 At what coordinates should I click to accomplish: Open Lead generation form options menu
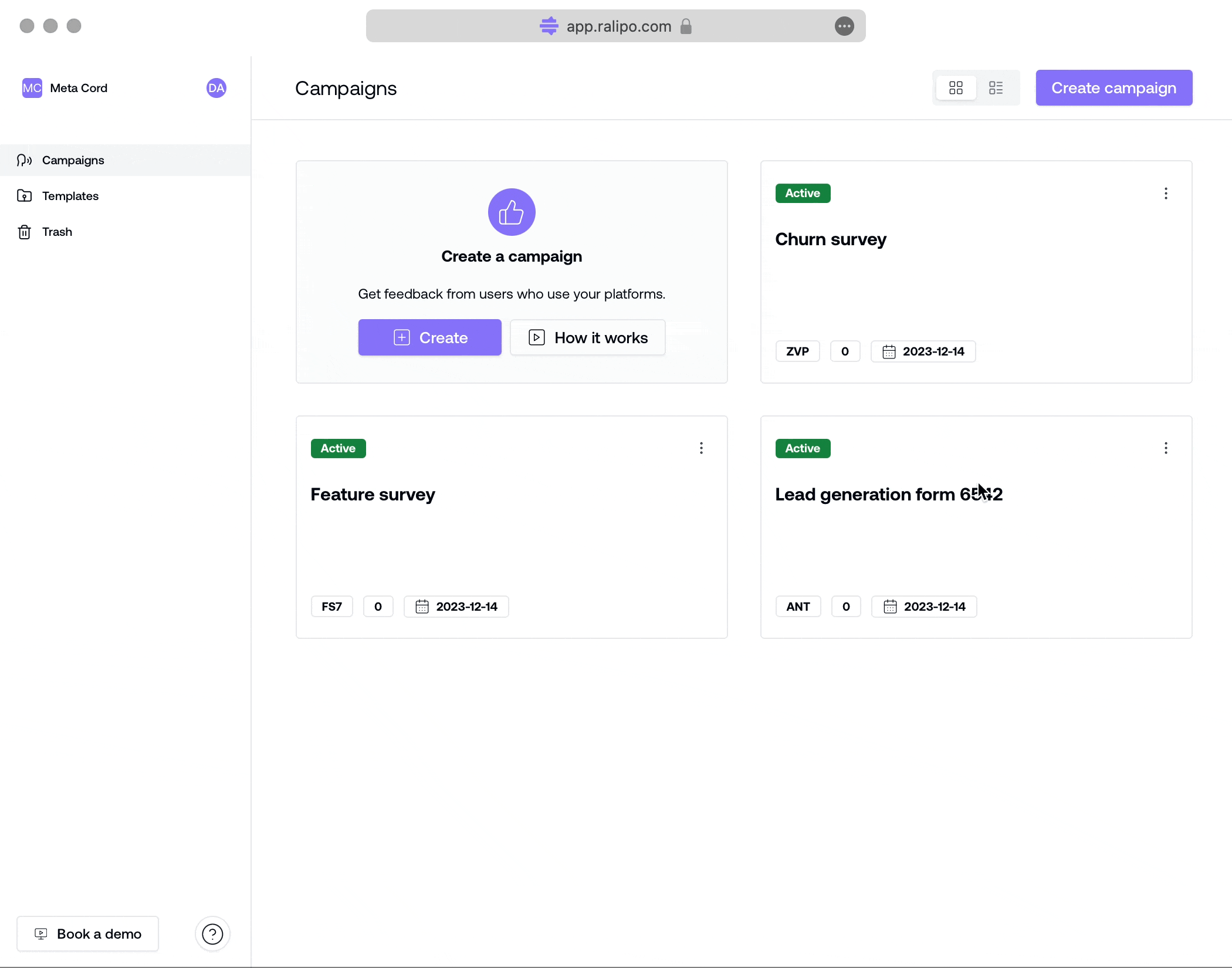click(1166, 448)
